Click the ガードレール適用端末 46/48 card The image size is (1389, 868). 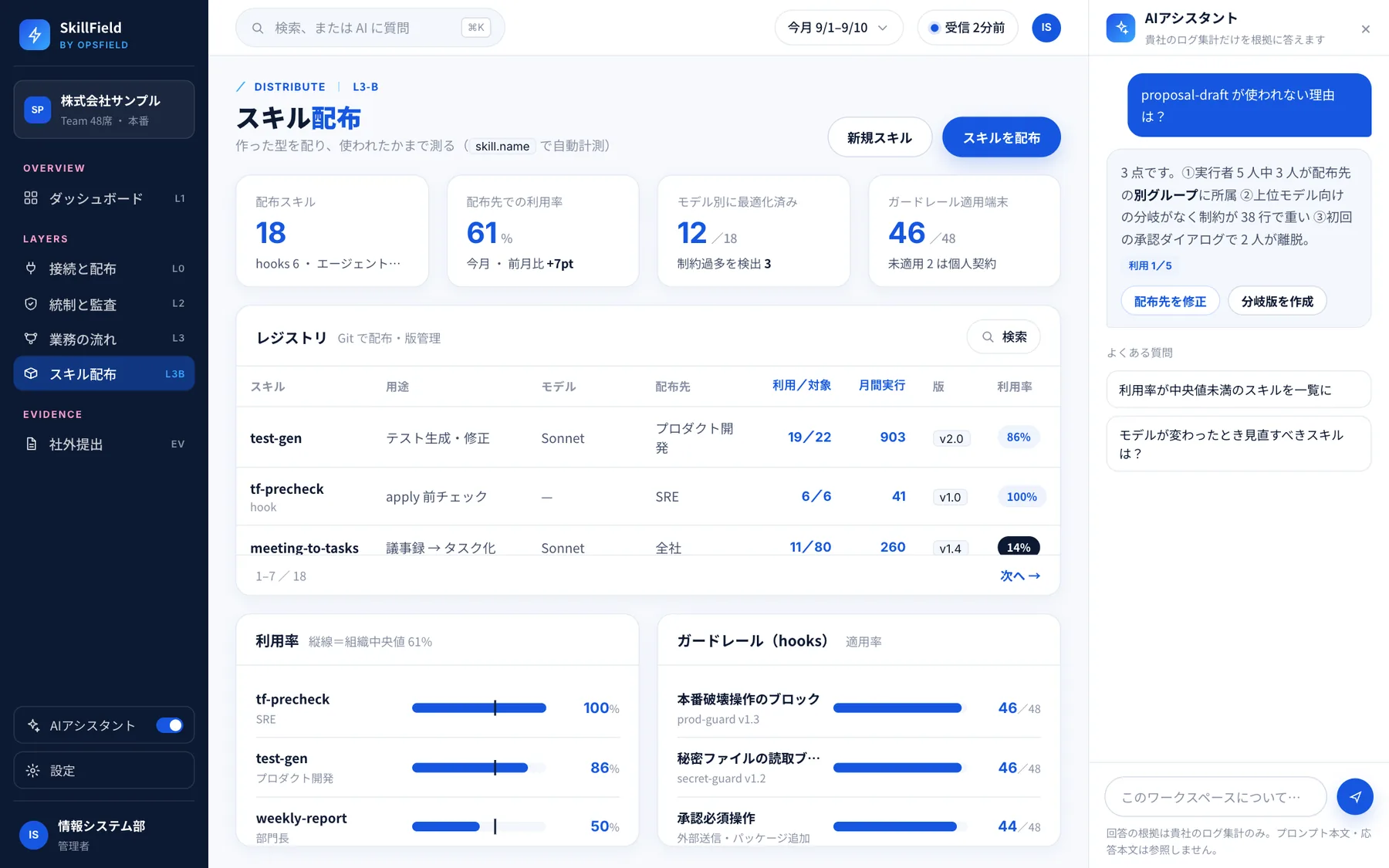click(964, 231)
